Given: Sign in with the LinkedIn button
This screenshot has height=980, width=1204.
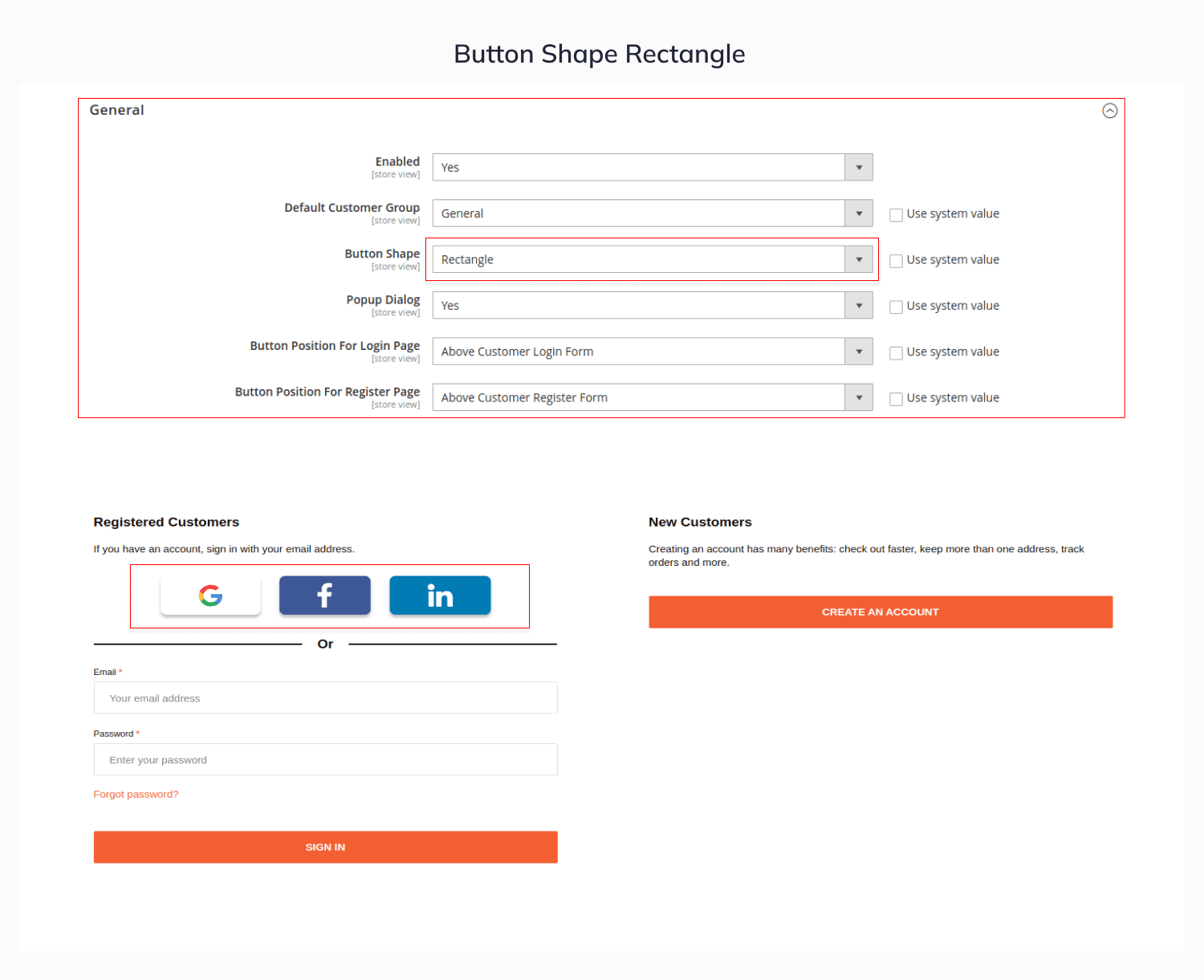Looking at the screenshot, I should point(440,596).
